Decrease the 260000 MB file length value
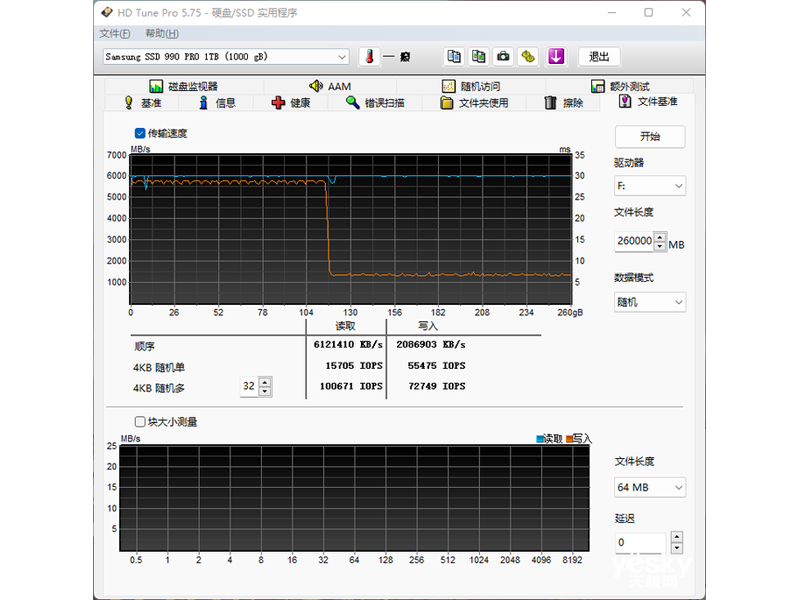This screenshot has height=600, width=800. [660, 246]
